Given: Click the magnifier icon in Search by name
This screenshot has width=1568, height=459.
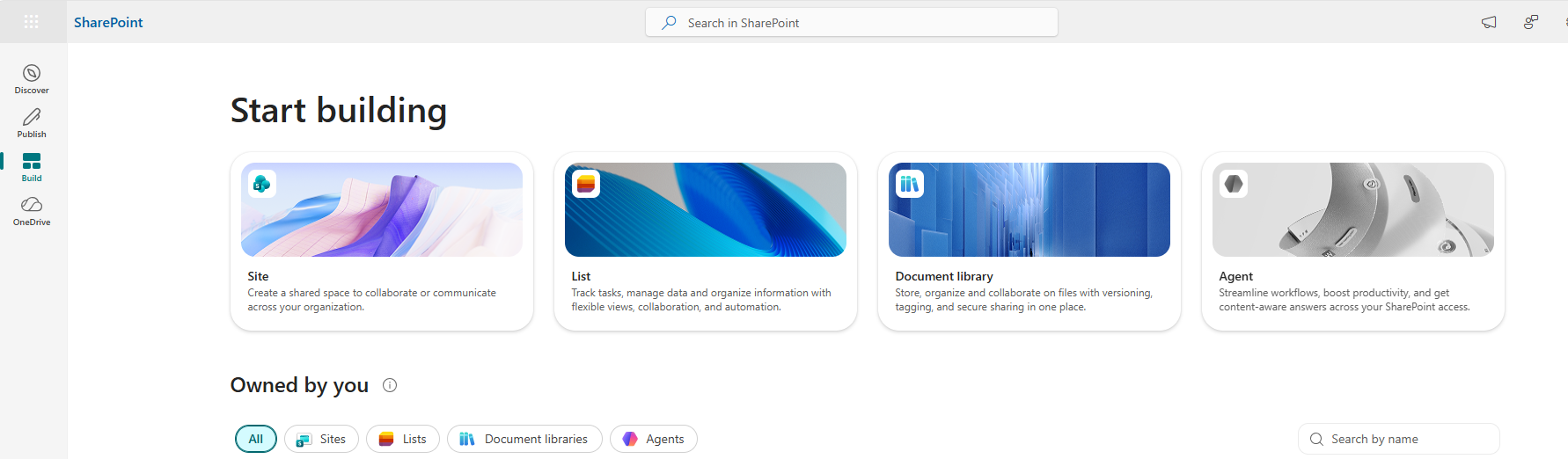Looking at the screenshot, I should 1316,439.
